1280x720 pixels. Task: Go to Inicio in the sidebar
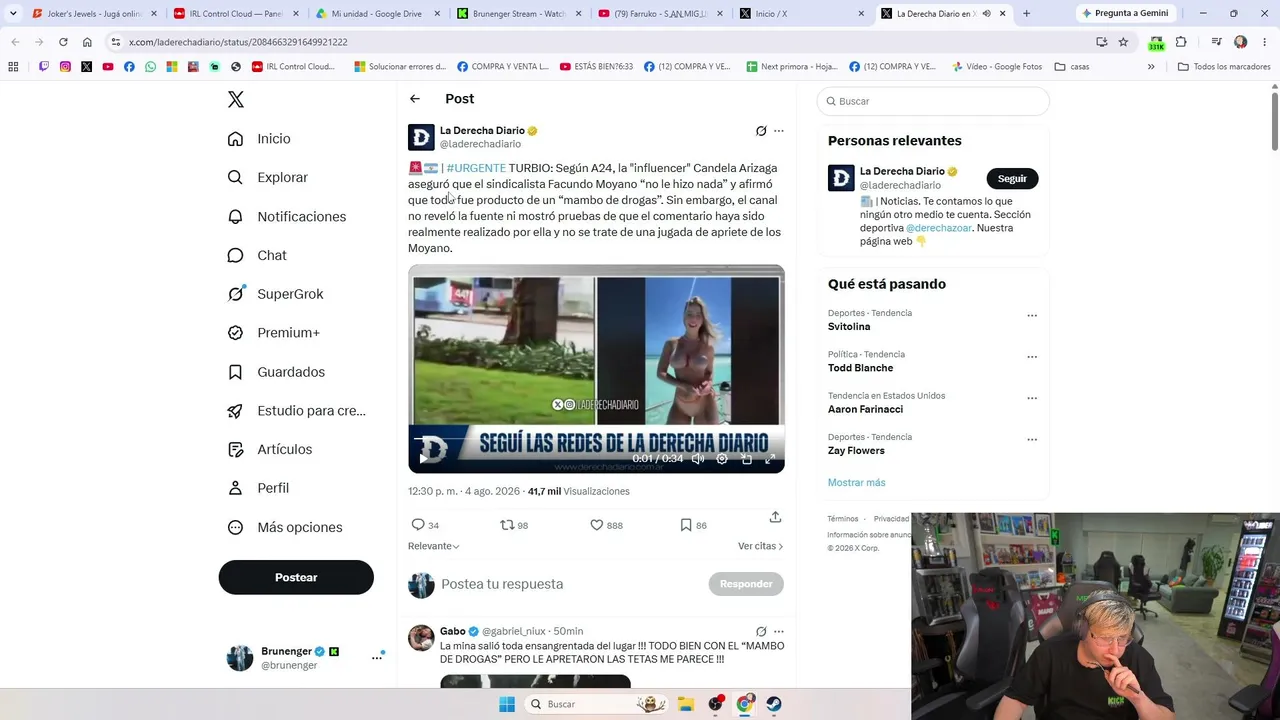click(259, 139)
